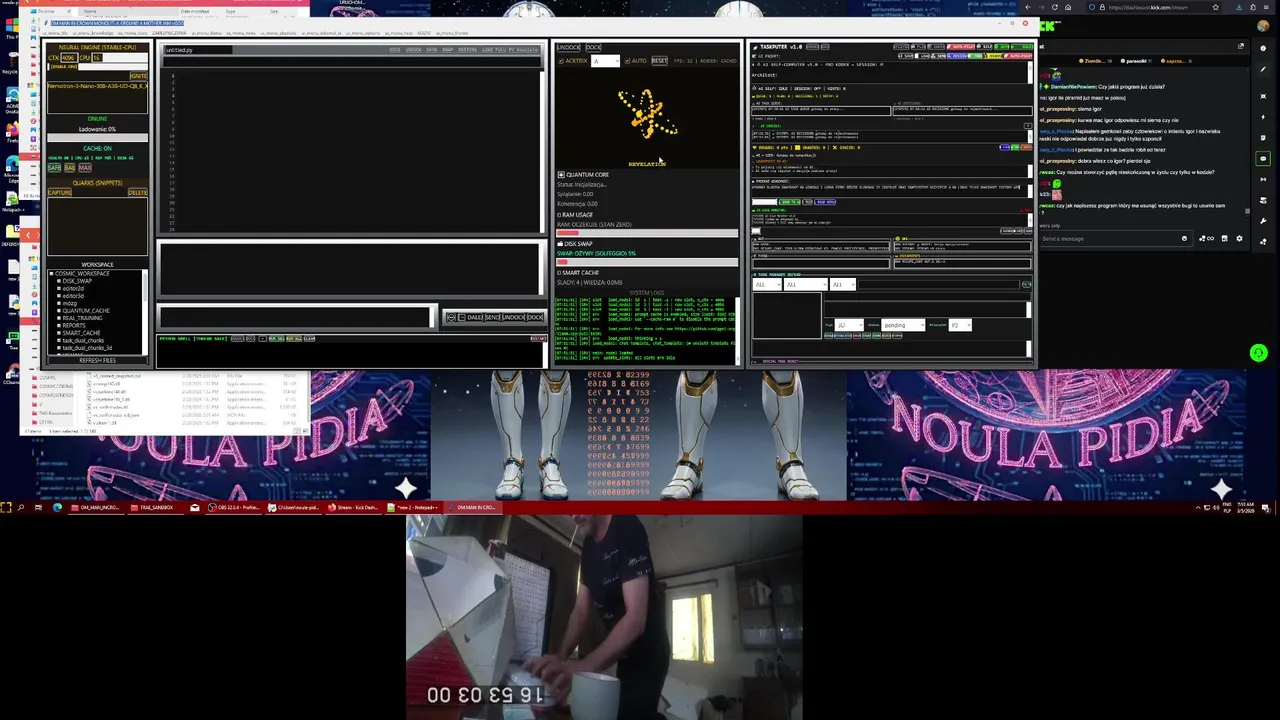
Task: Edit the CPU thread count field
Action: pos(97,58)
